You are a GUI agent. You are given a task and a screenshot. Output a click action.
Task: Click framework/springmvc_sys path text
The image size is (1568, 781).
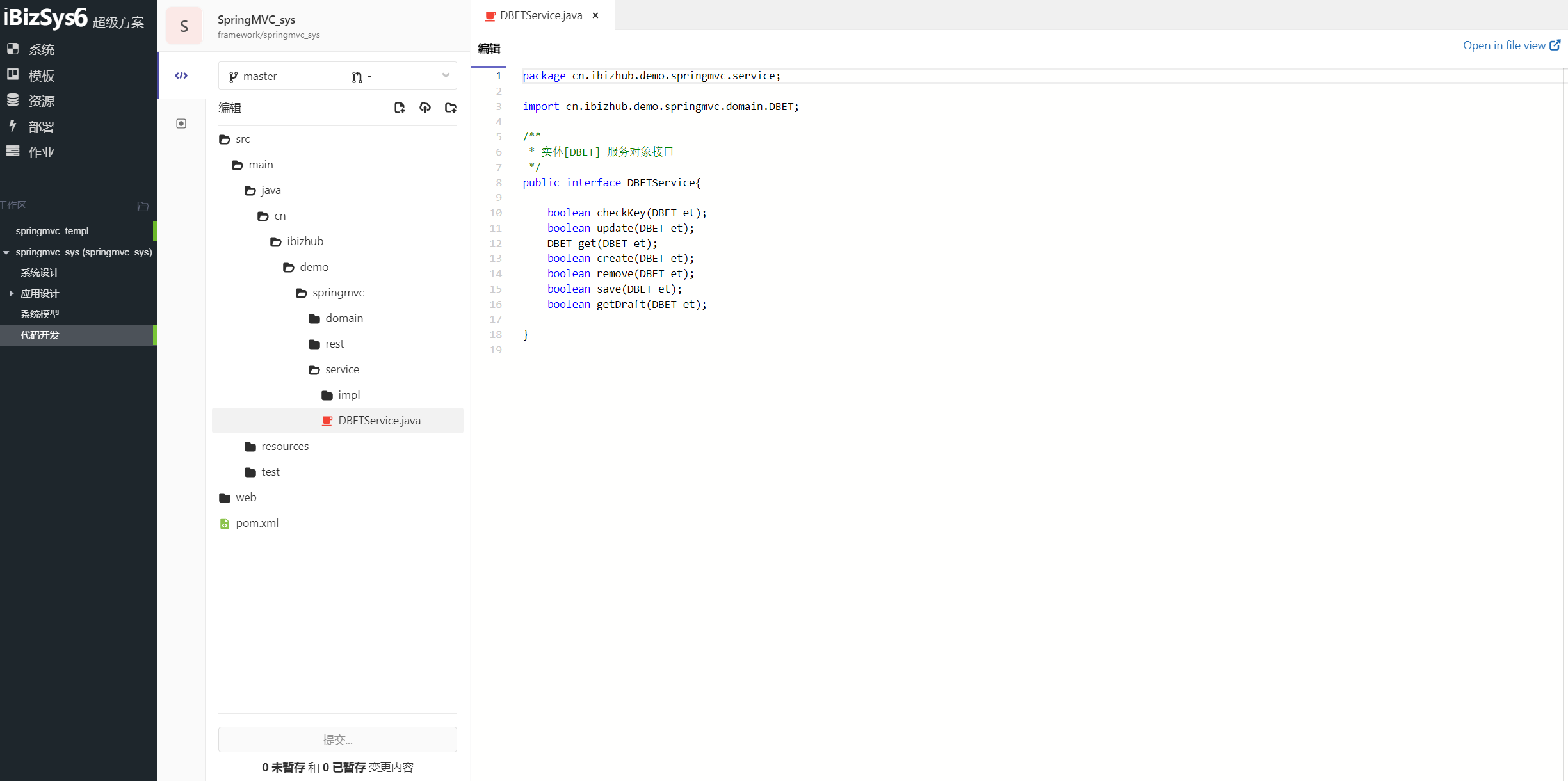coord(268,35)
